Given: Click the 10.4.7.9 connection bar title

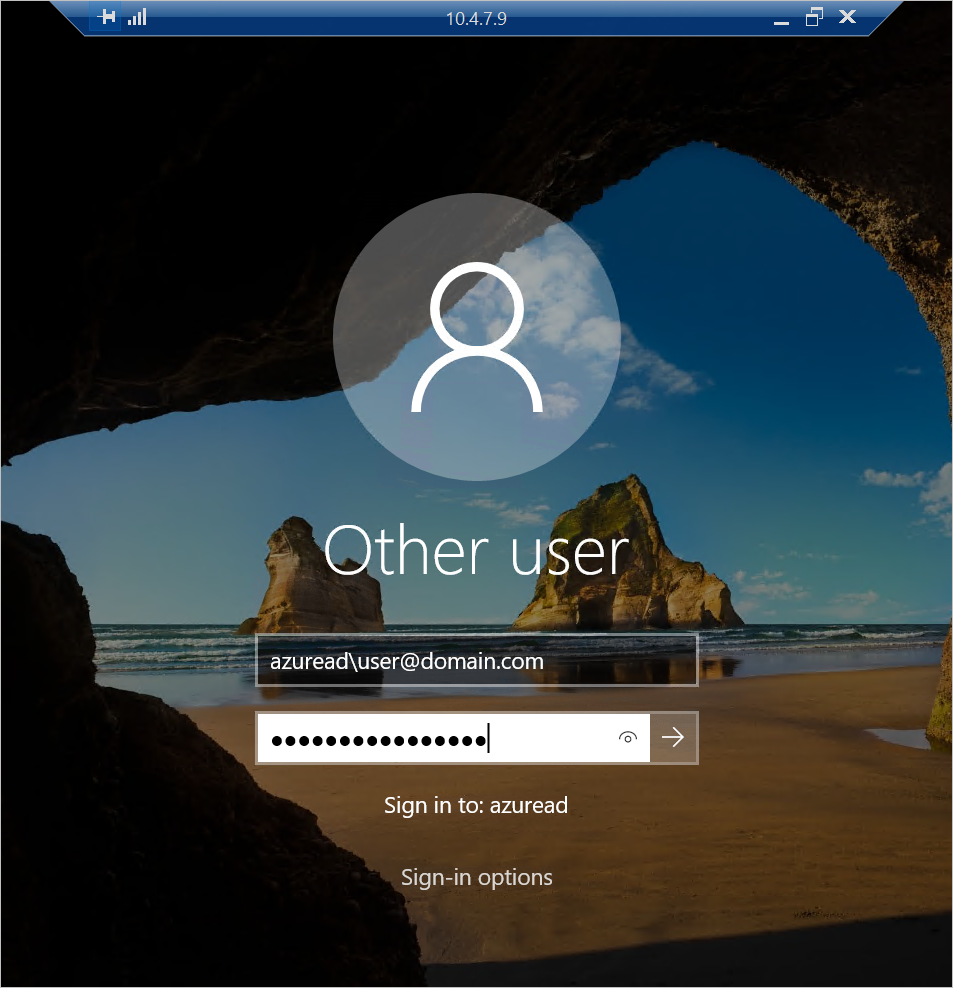Looking at the screenshot, I should coord(476,18).
